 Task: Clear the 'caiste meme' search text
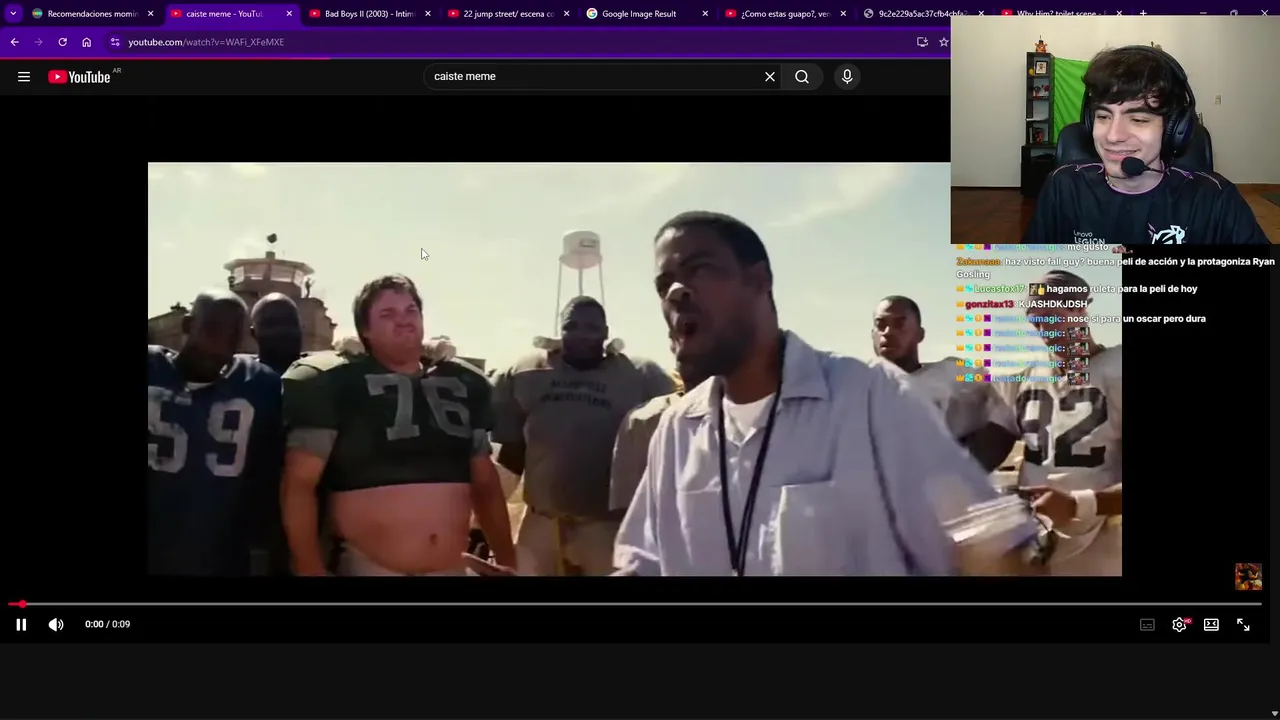770,76
